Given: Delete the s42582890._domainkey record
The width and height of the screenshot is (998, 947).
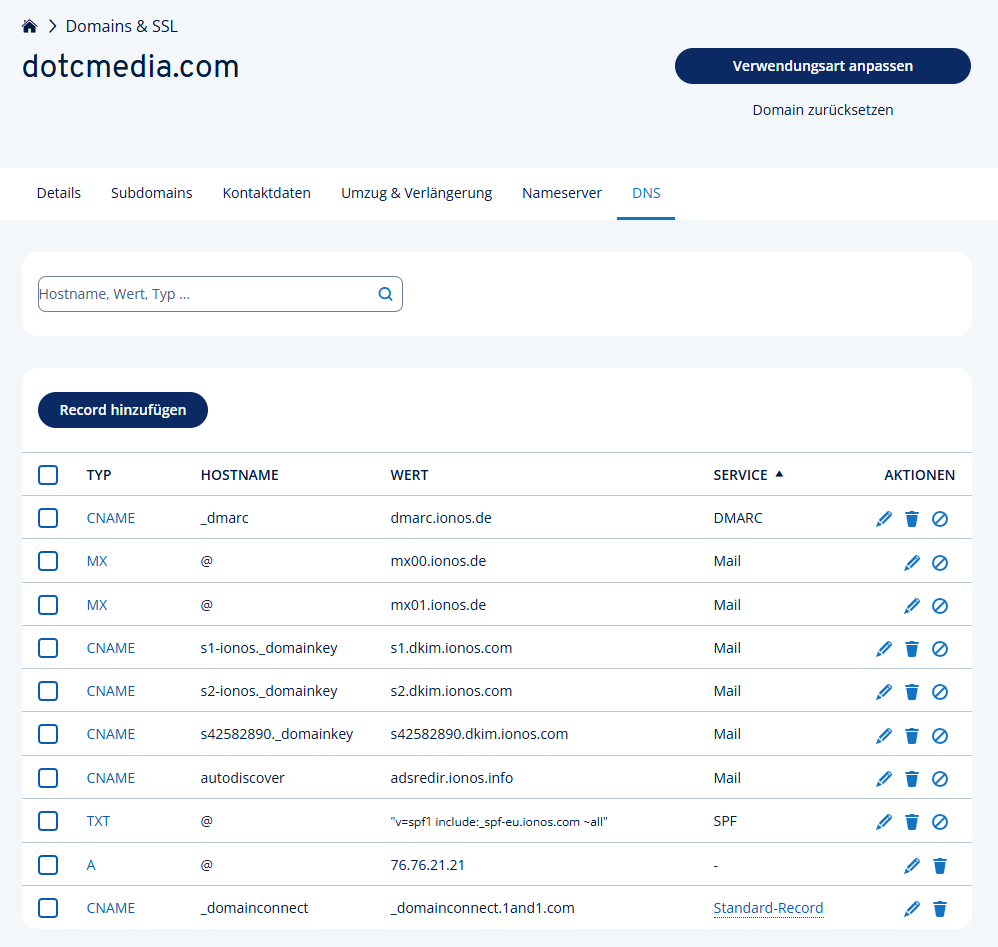Looking at the screenshot, I should tap(912, 735).
